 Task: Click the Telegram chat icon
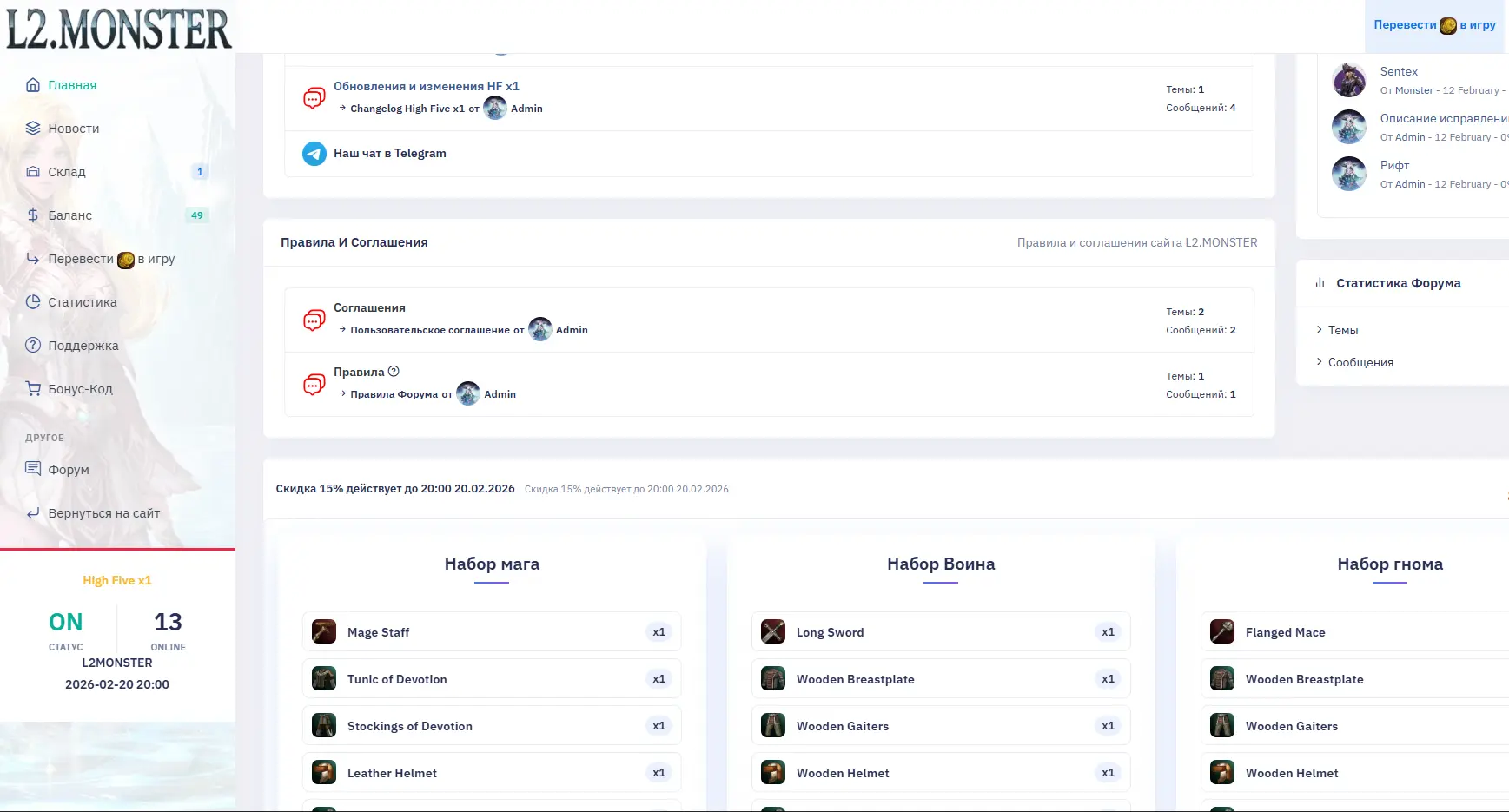[x=314, y=154]
